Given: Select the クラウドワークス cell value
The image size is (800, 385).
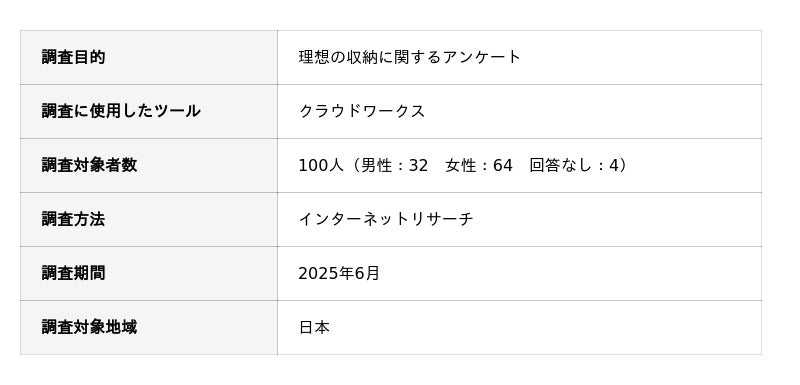Looking at the screenshot, I should (x=362, y=111).
